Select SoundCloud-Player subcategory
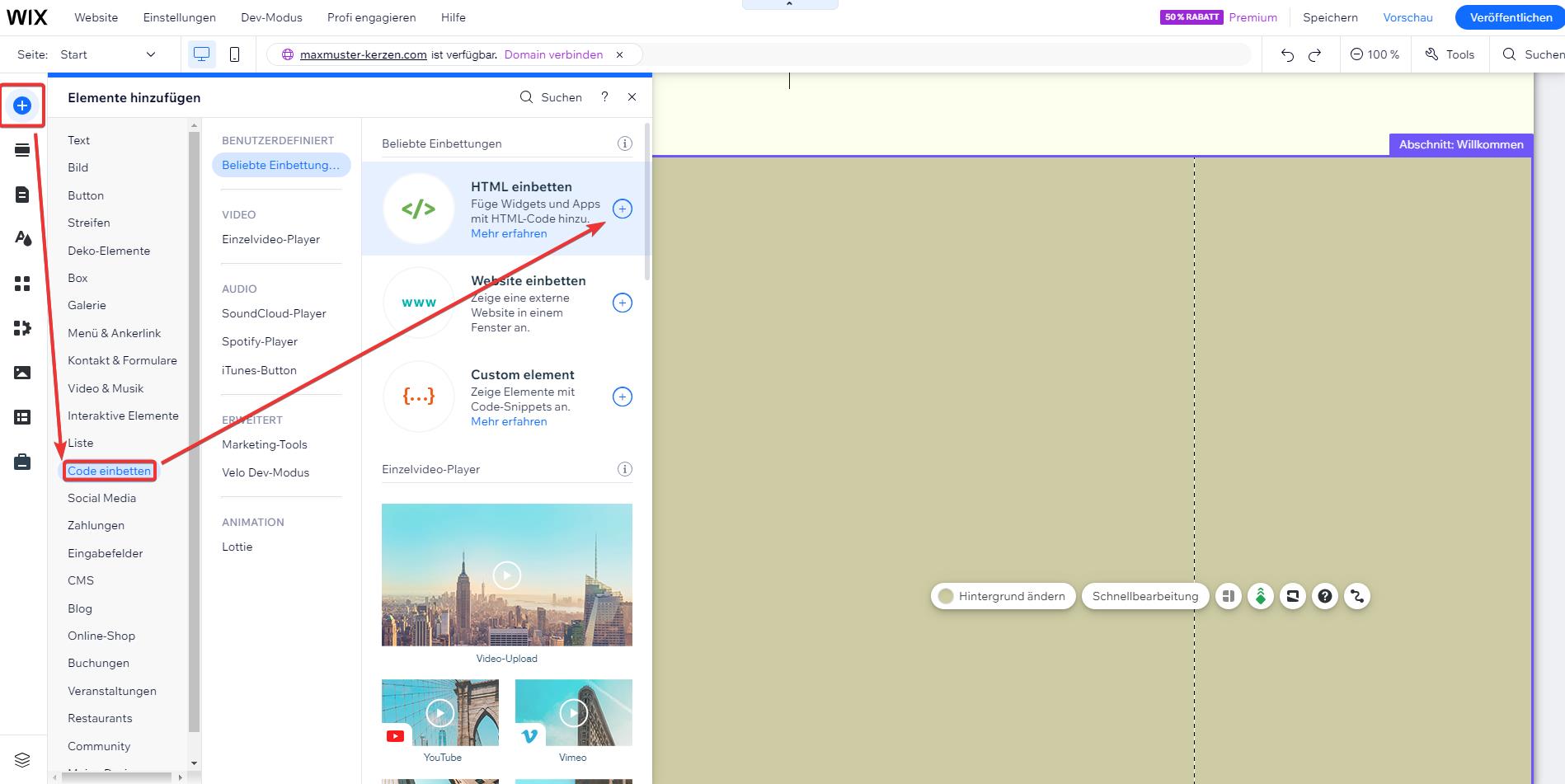 [x=274, y=313]
